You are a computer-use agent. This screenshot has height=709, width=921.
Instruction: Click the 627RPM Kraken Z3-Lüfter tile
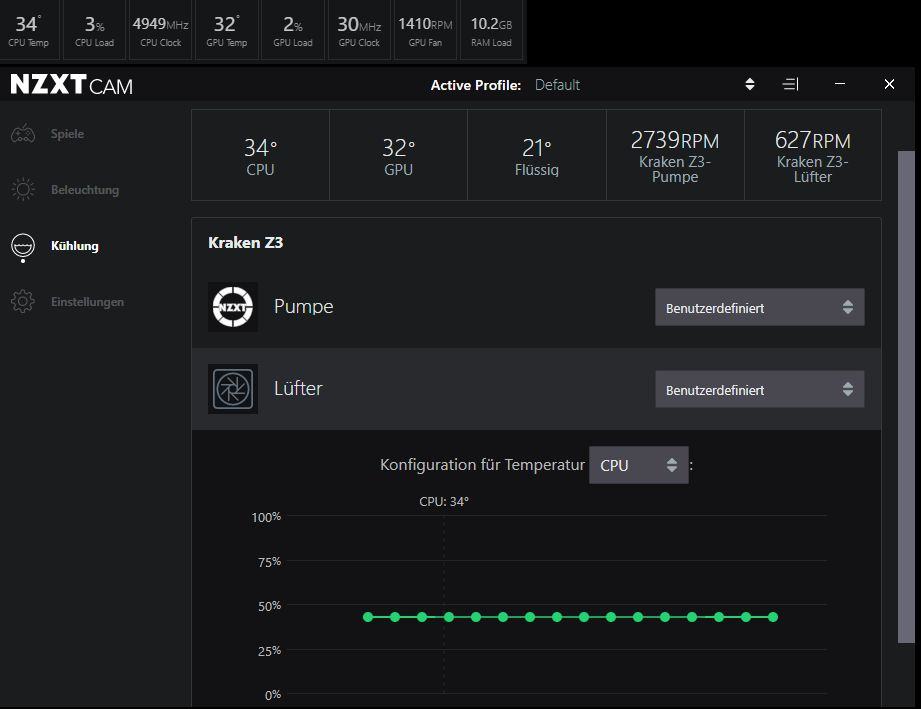813,155
